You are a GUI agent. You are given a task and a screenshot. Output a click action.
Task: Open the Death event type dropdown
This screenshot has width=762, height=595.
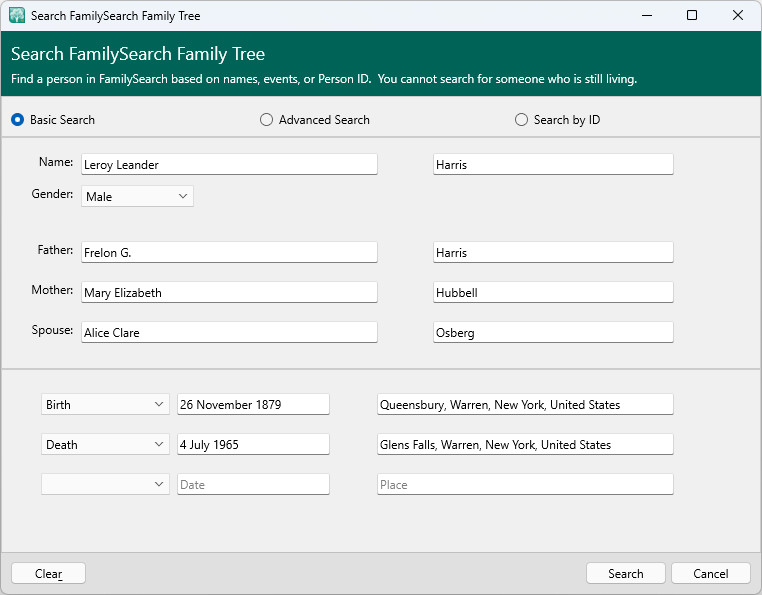105,444
